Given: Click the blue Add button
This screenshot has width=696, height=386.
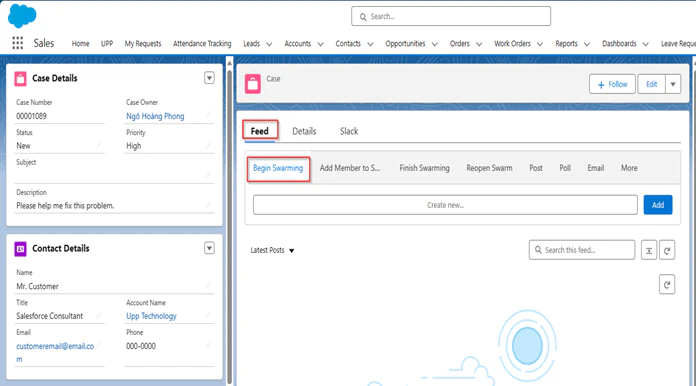Looking at the screenshot, I should [x=658, y=205].
